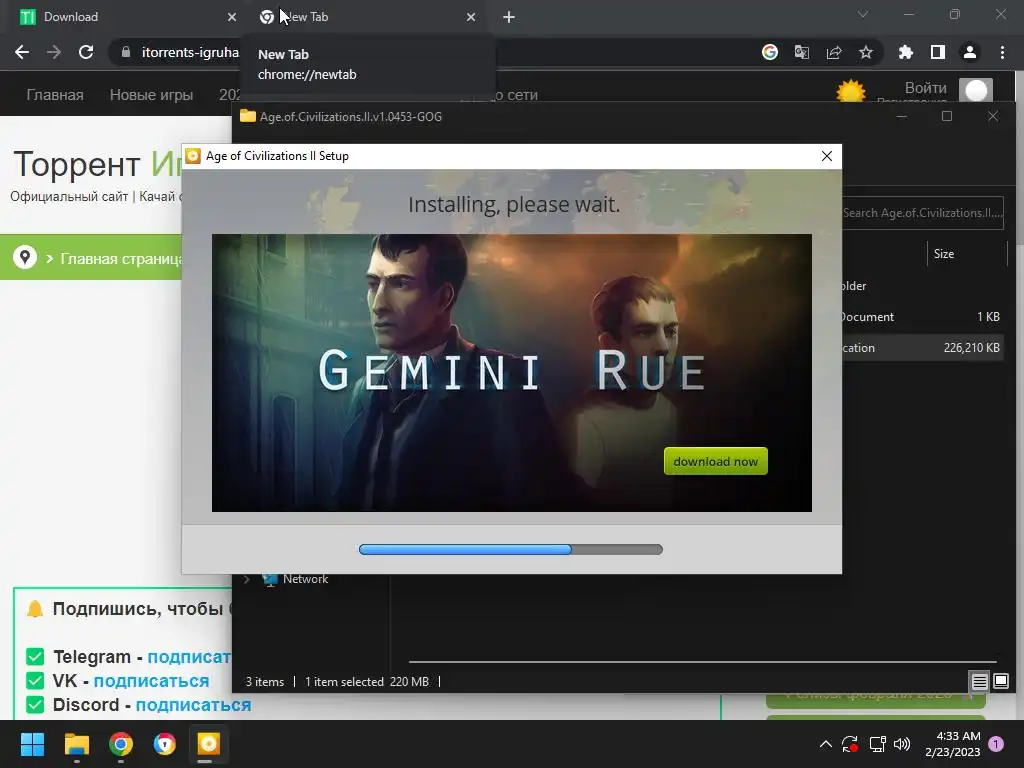Click the Chrome forward arrow
Image resolution: width=1024 pixels, height=768 pixels.
[x=54, y=52]
